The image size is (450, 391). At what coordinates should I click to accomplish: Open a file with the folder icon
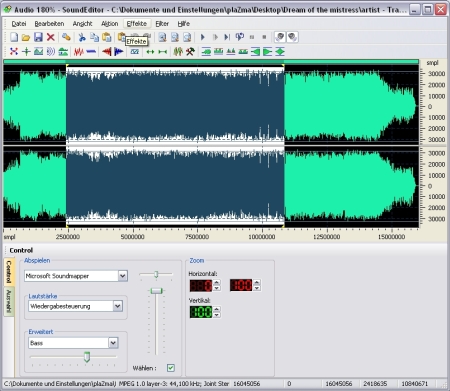[x=26, y=37]
